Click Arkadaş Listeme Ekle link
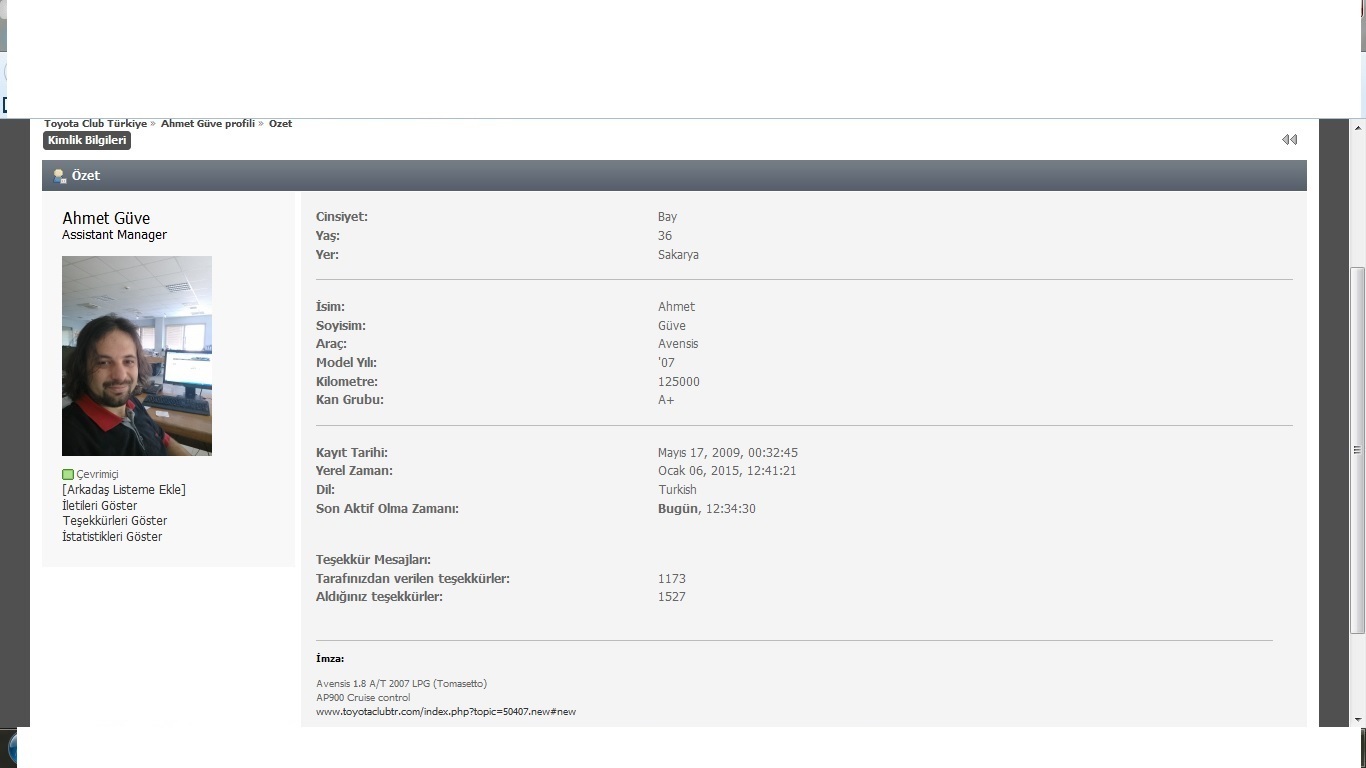Viewport: 1366px width, 768px height. (124, 490)
